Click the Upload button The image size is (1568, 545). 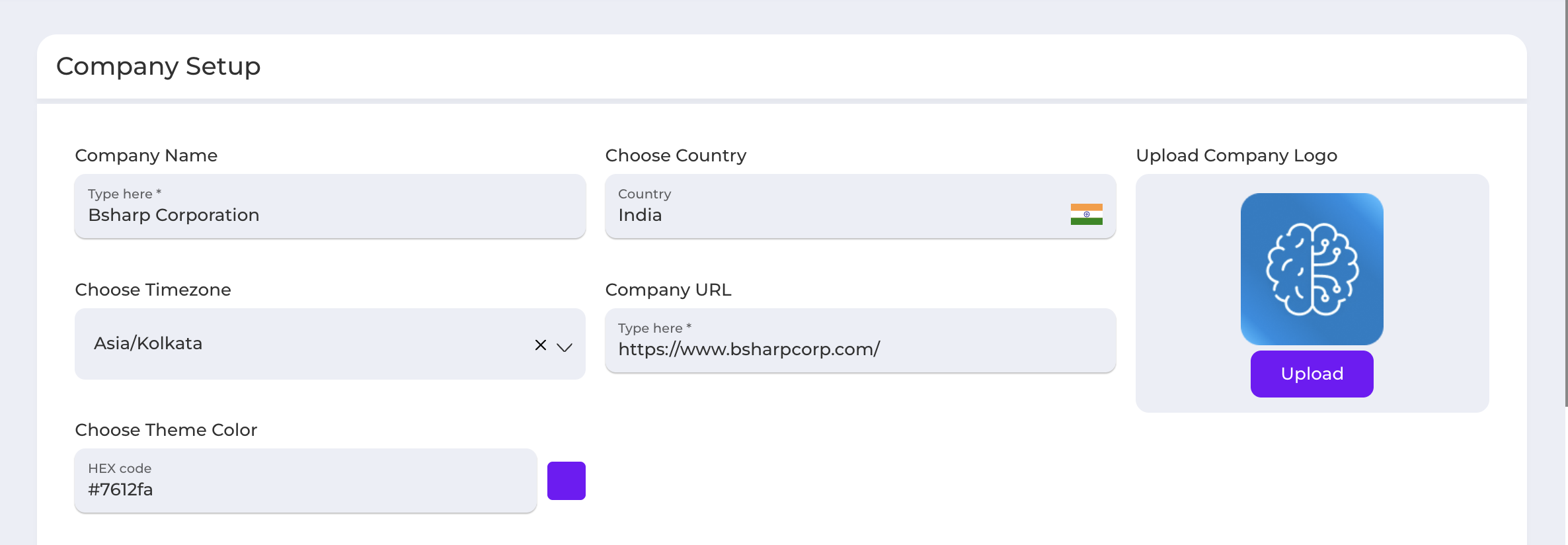click(1312, 374)
